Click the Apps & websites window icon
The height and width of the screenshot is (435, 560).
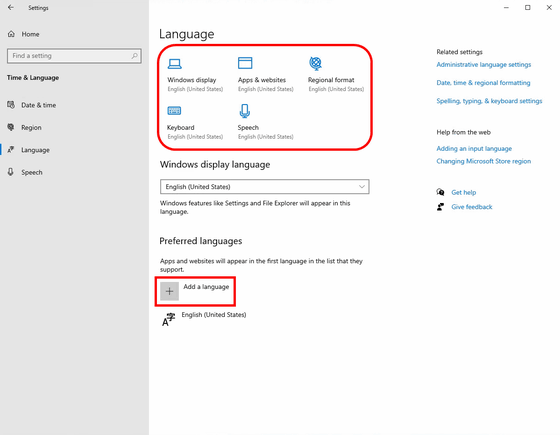tap(245, 63)
